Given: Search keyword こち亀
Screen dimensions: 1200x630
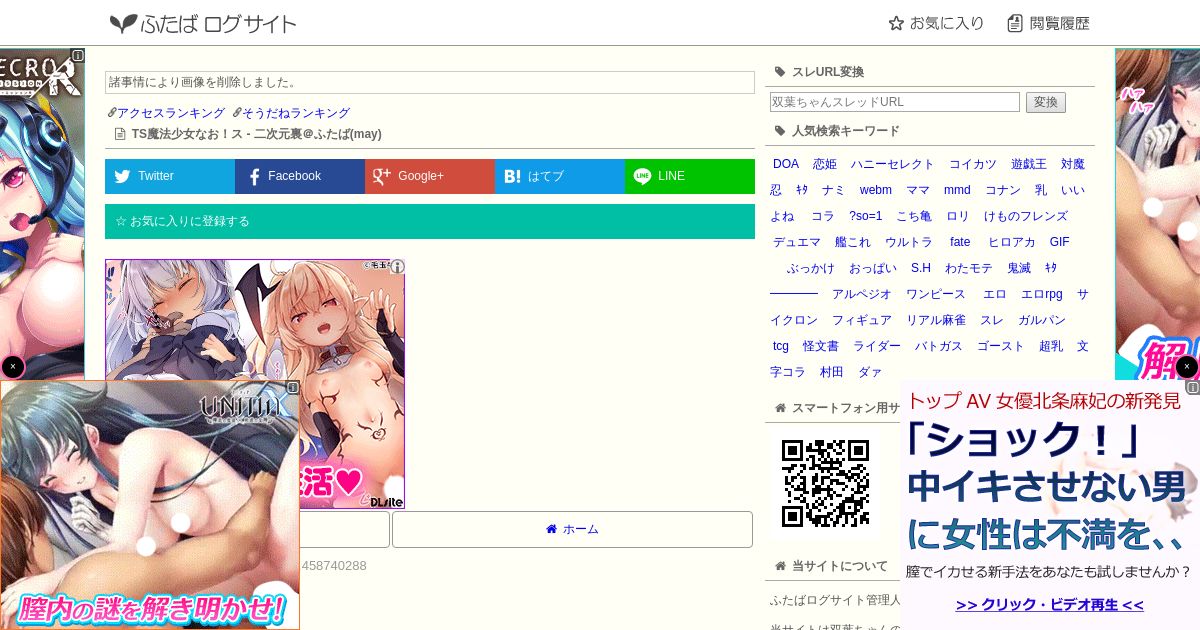Looking at the screenshot, I should (914, 216).
